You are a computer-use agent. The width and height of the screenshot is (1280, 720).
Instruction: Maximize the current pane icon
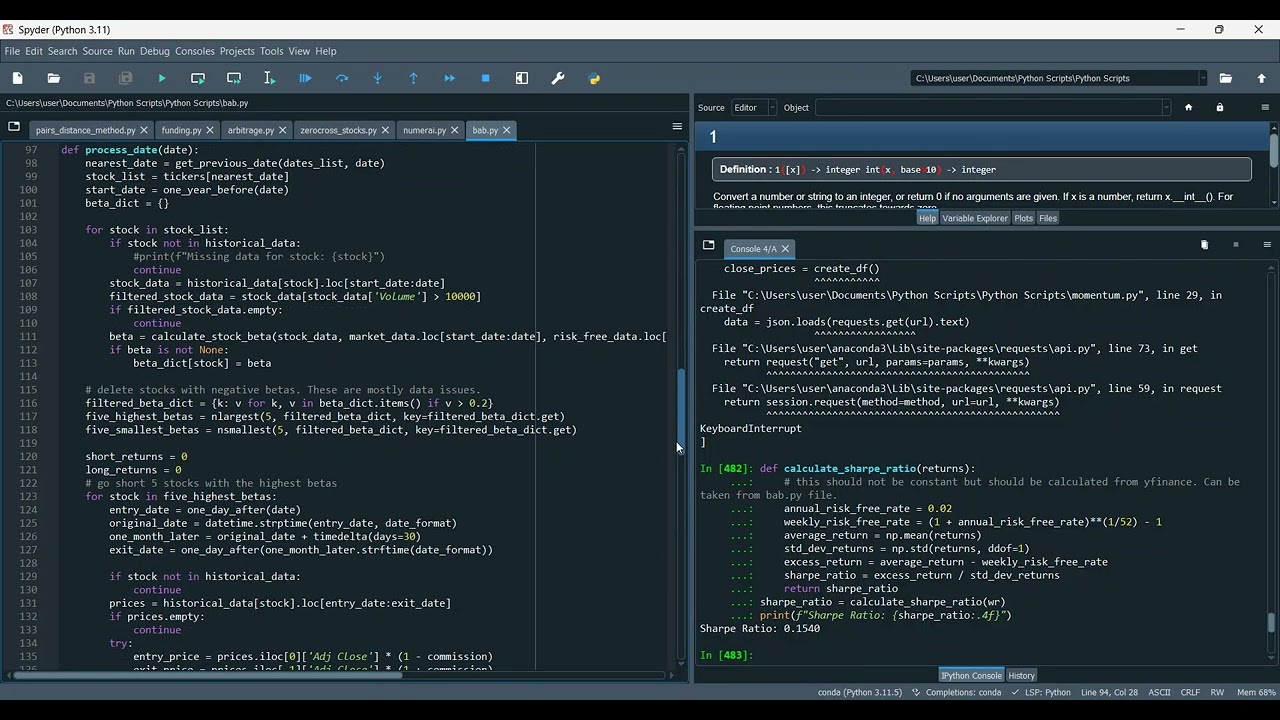coord(522,78)
